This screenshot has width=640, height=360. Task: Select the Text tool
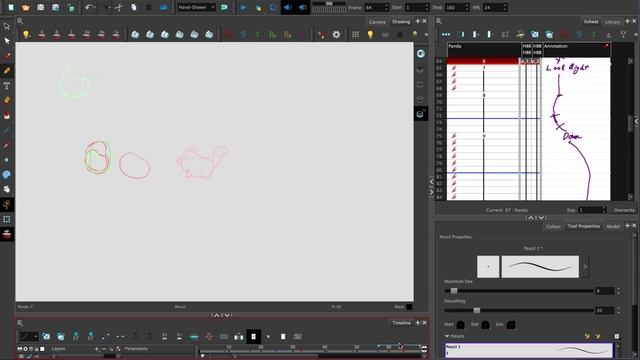[7, 85]
